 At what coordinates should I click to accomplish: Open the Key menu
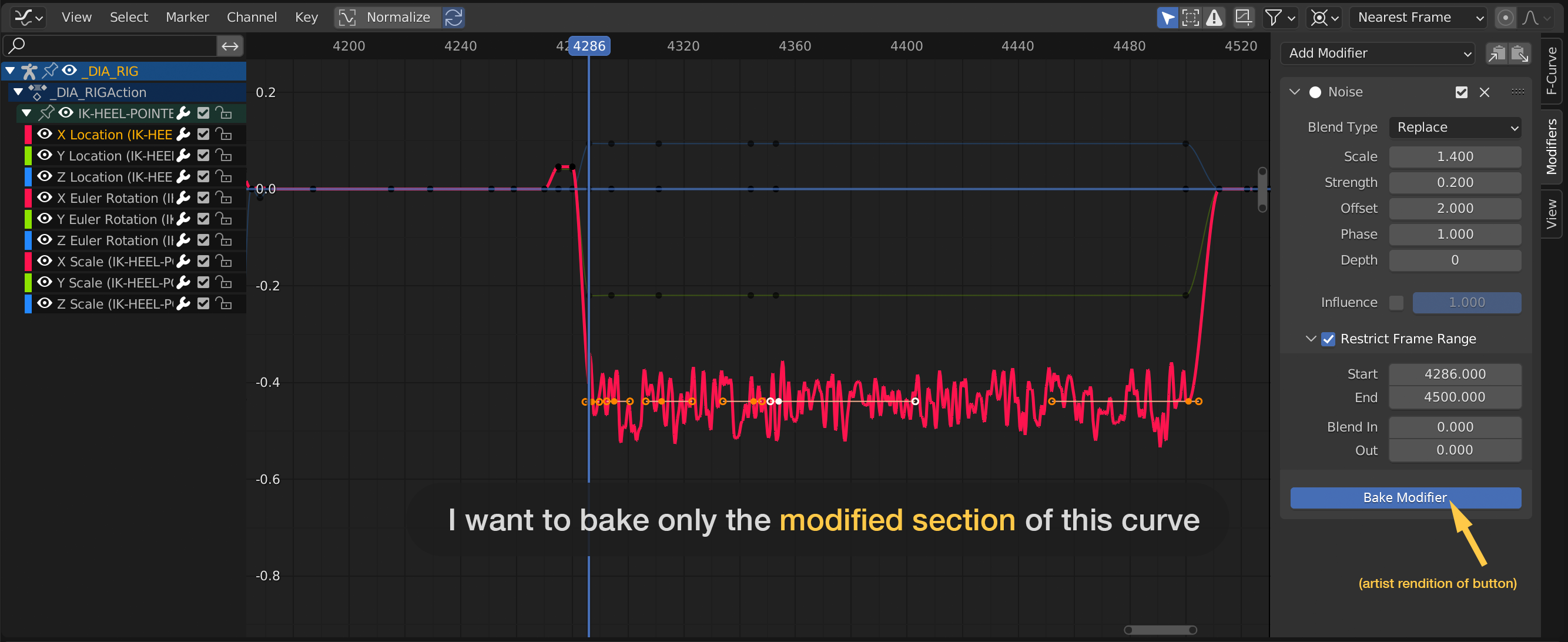click(x=306, y=17)
